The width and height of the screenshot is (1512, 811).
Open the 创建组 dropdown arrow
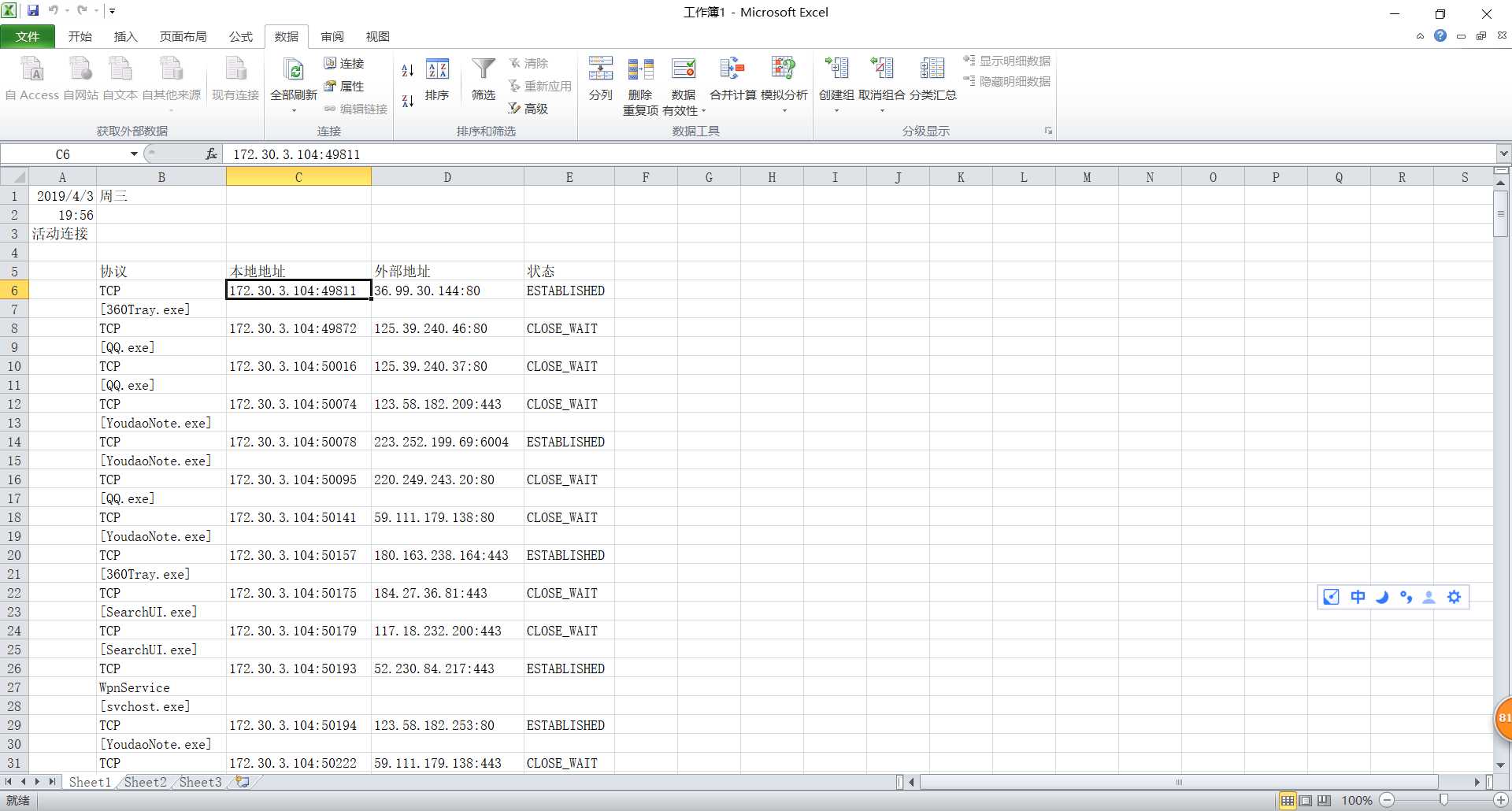pyautogui.click(x=836, y=110)
